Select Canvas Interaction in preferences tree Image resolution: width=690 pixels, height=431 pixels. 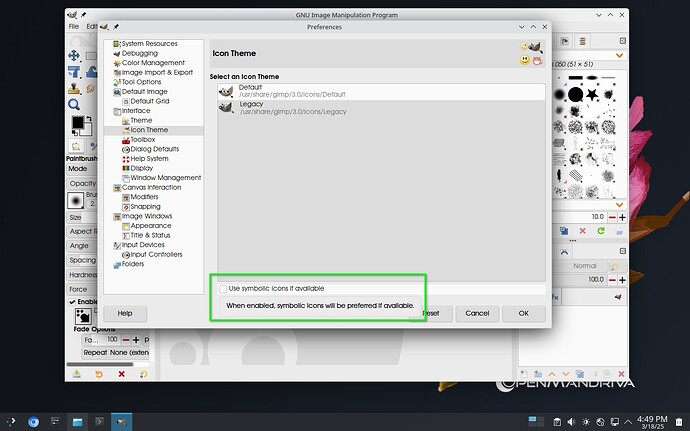[x=151, y=188]
